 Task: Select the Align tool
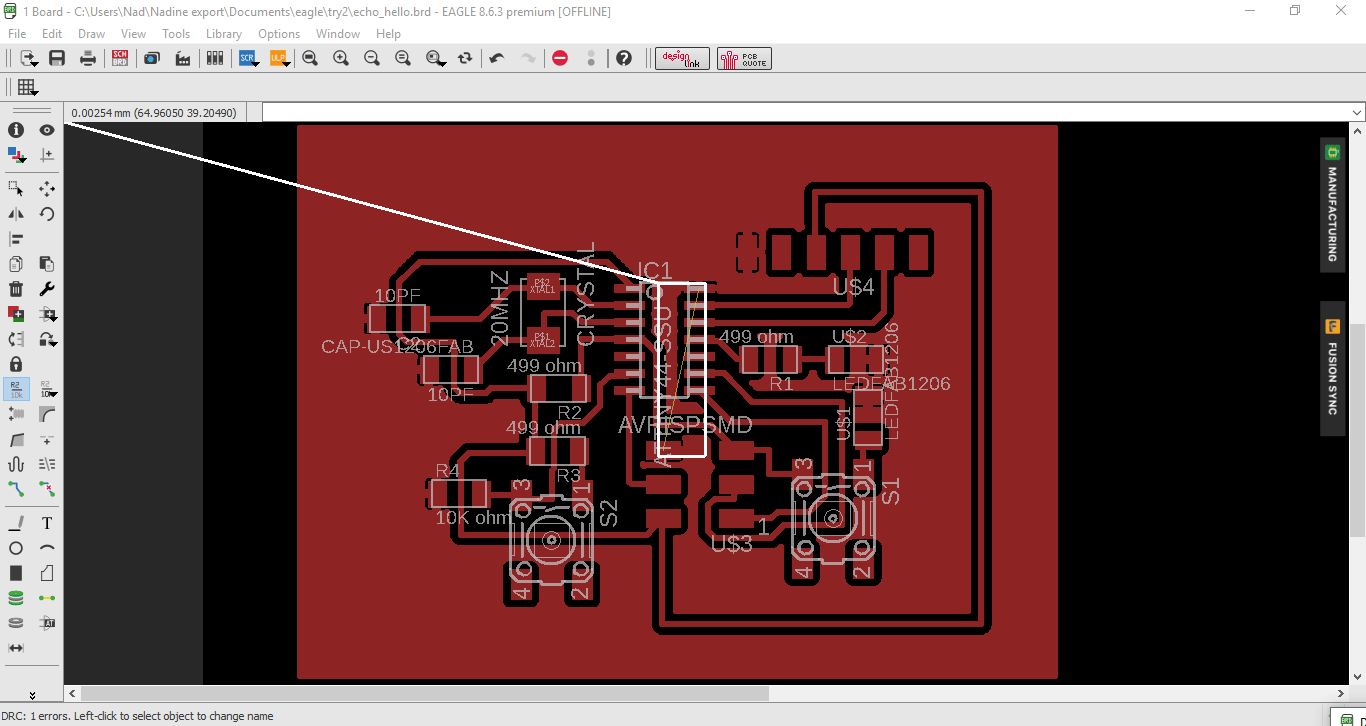click(x=16, y=239)
